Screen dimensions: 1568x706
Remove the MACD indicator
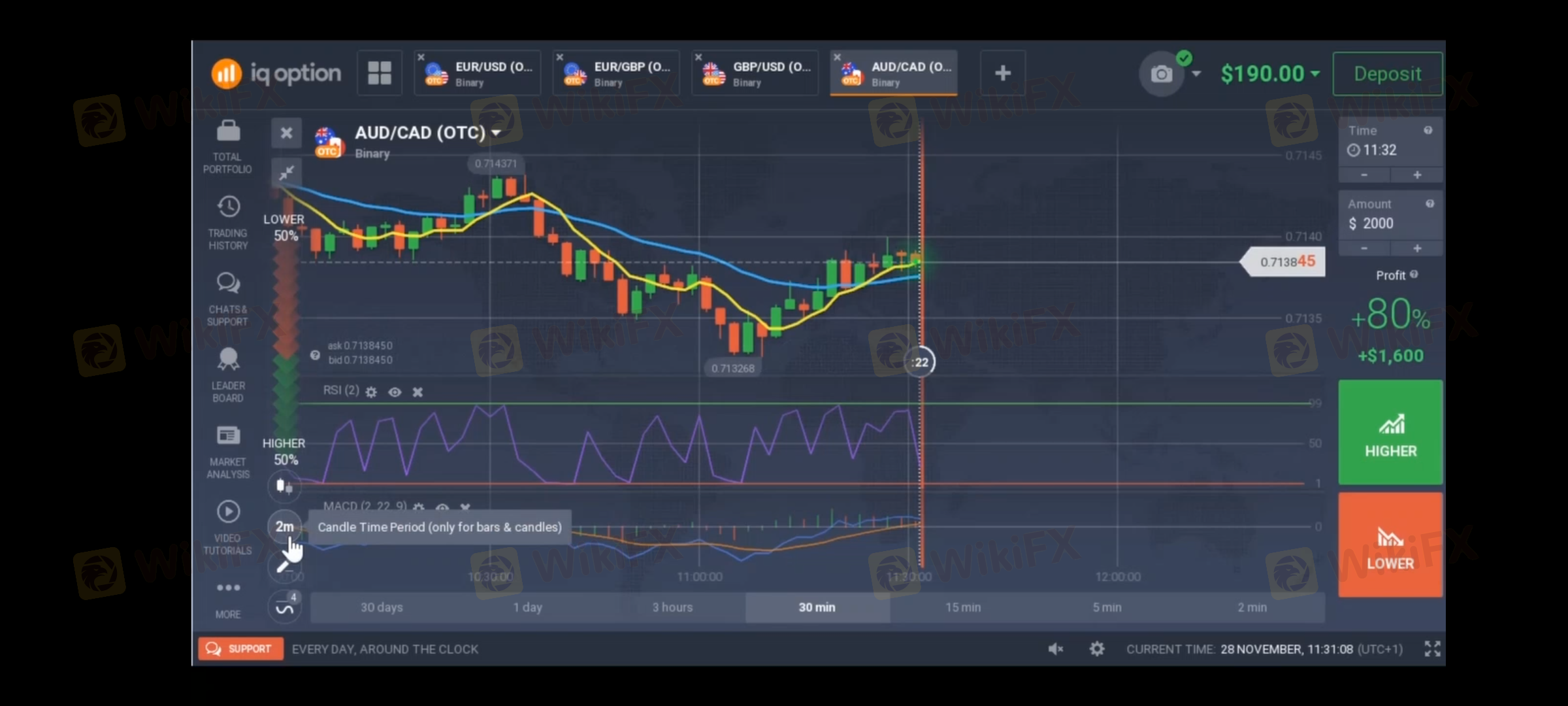[x=465, y=507]
